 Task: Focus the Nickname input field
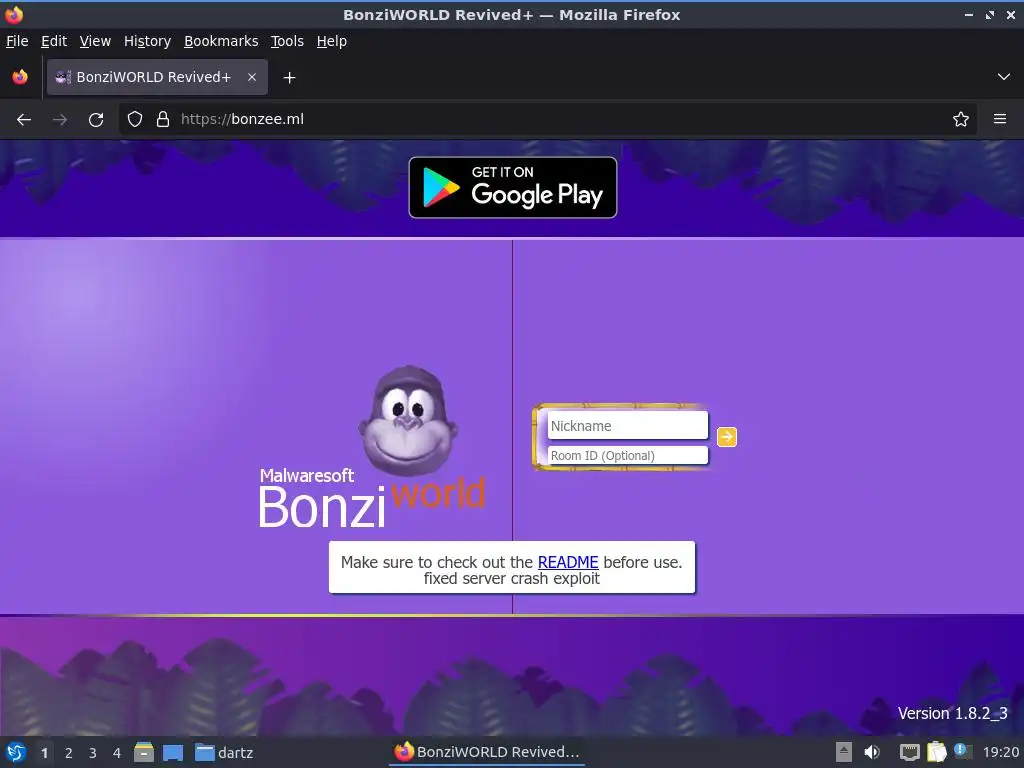tap(628, 426)
